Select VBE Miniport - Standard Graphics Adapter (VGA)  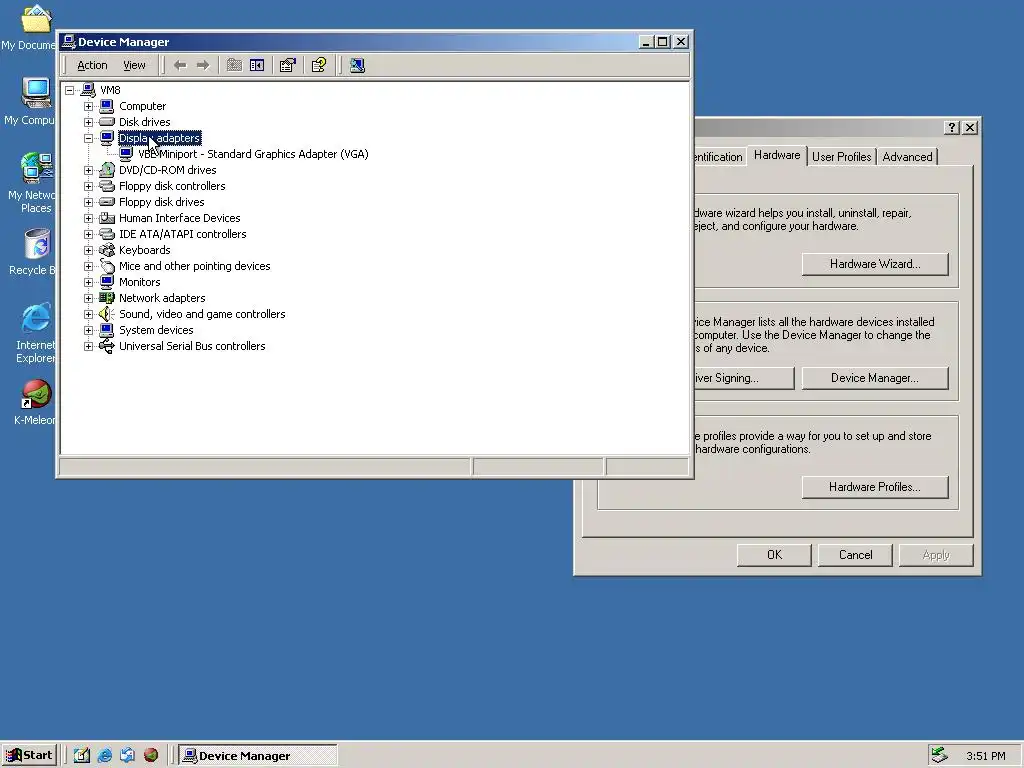tap(253, 154)
